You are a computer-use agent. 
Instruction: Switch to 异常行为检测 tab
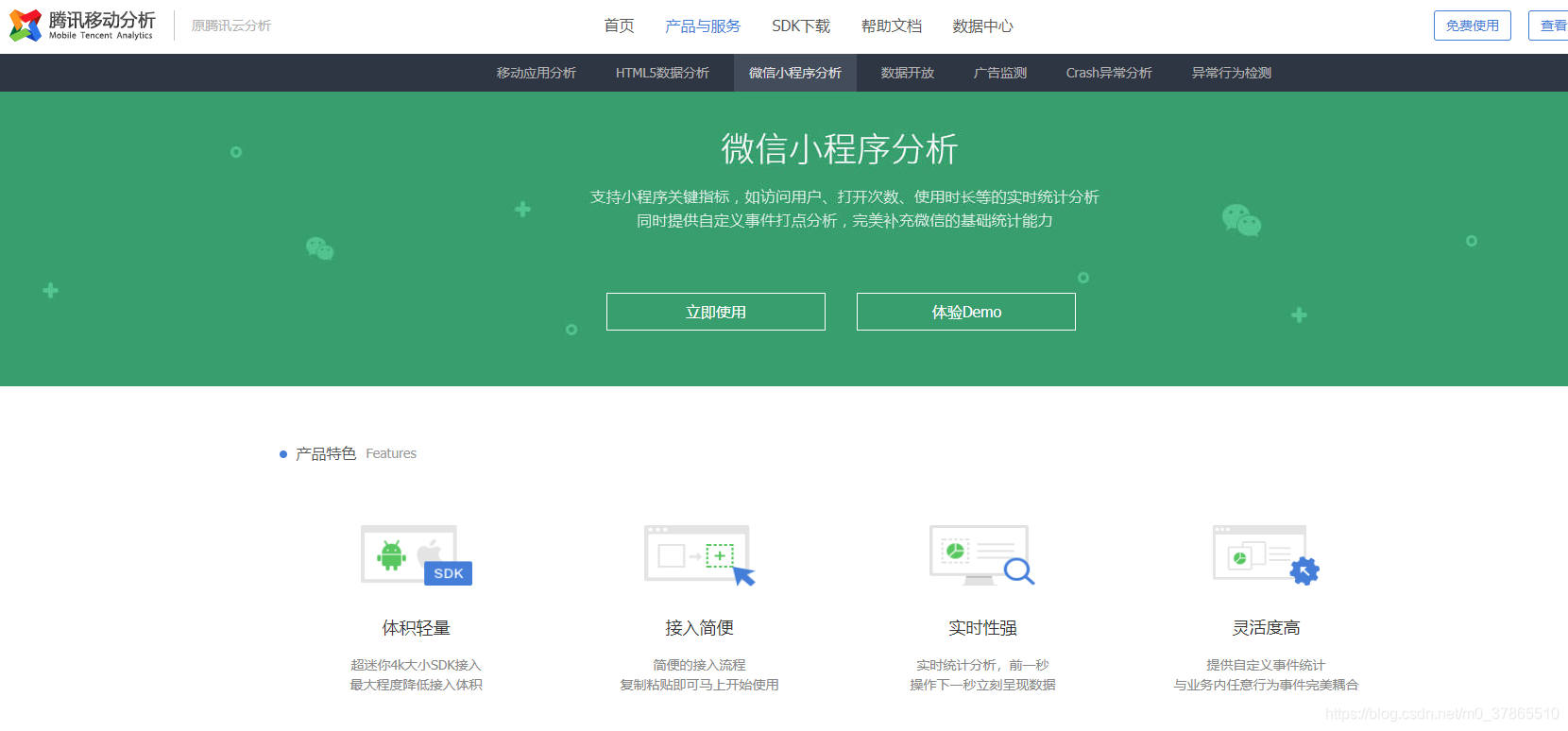pyautogui.click(x=1232, y=73)
